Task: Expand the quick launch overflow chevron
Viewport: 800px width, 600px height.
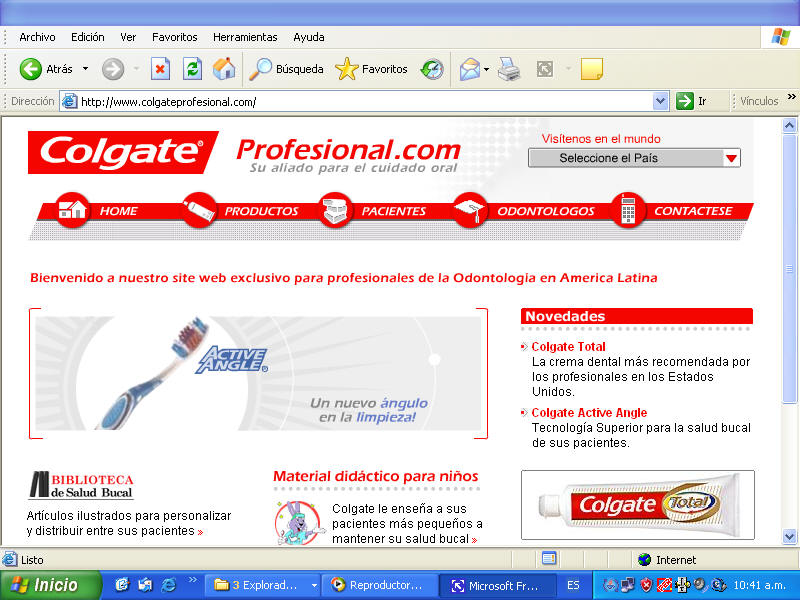Action: (x=192, y=580)
